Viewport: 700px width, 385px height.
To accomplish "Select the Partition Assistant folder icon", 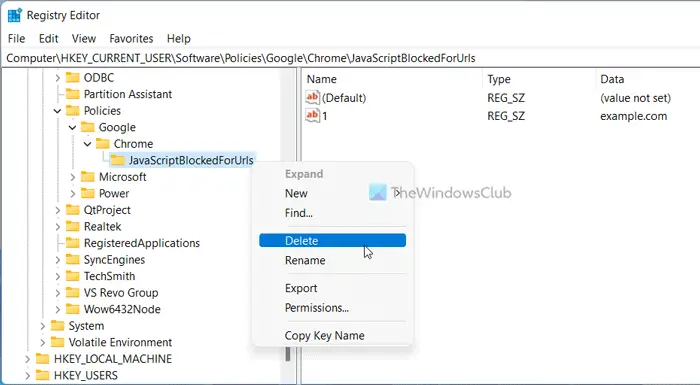I will point(72,94).
